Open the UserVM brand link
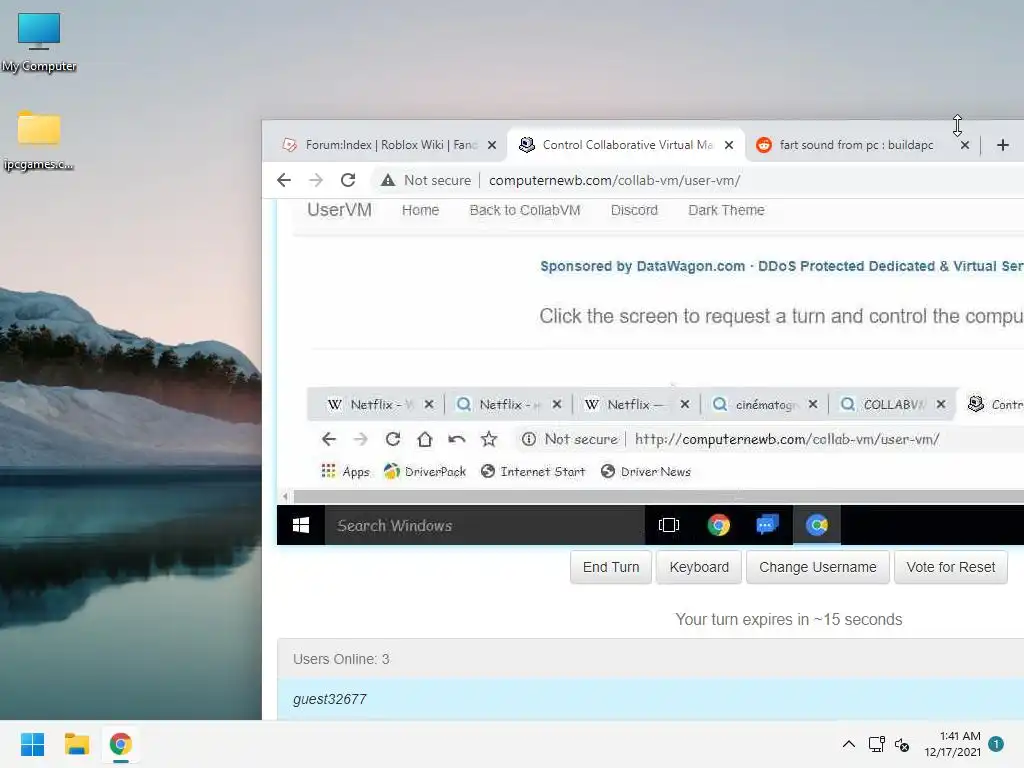This screenshot has width=1024, height=768. coord(339,210)
